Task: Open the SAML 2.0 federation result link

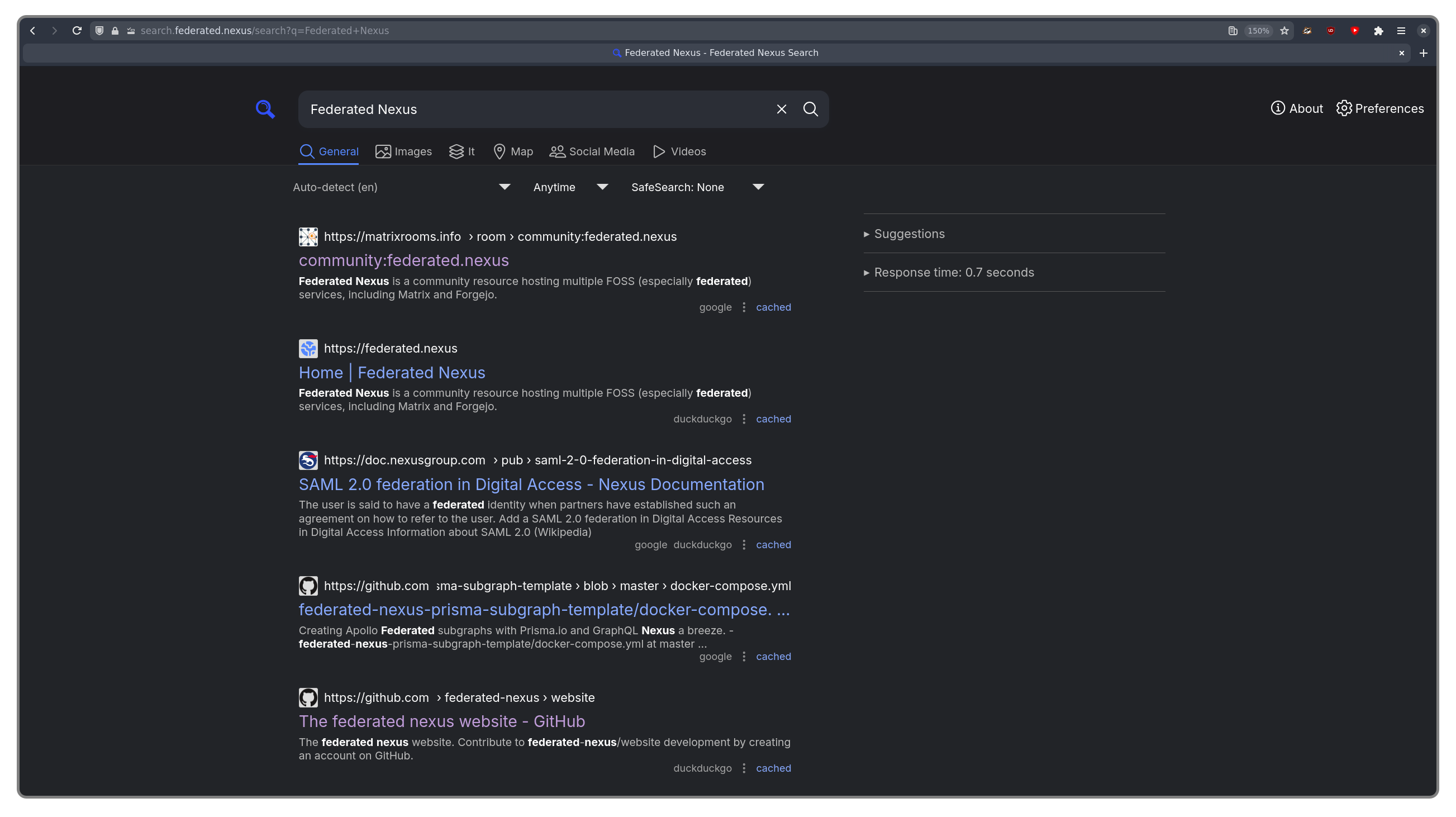Action: coord(531,484)
